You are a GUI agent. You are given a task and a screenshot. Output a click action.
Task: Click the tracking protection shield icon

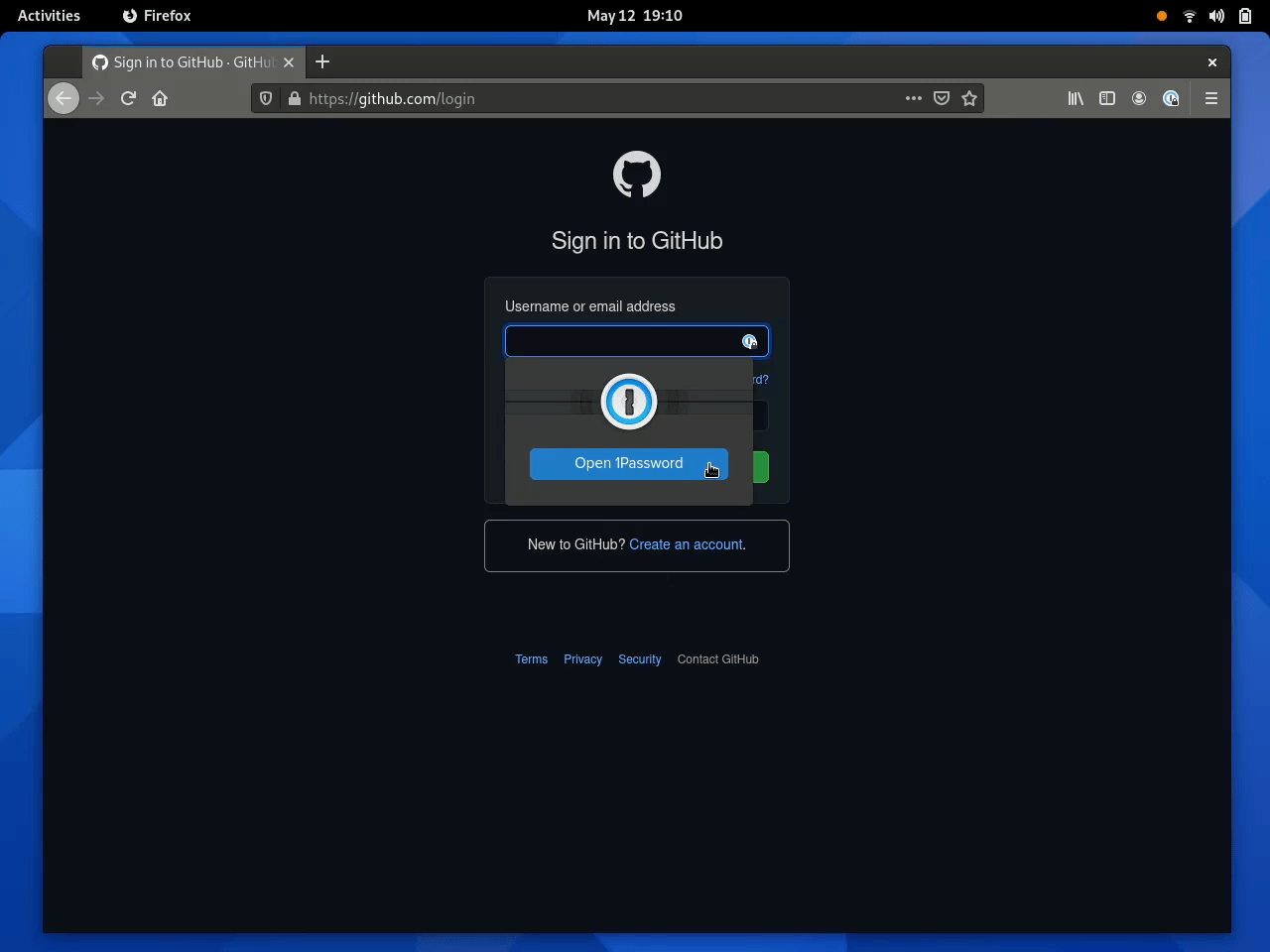(x=265, y=98)
